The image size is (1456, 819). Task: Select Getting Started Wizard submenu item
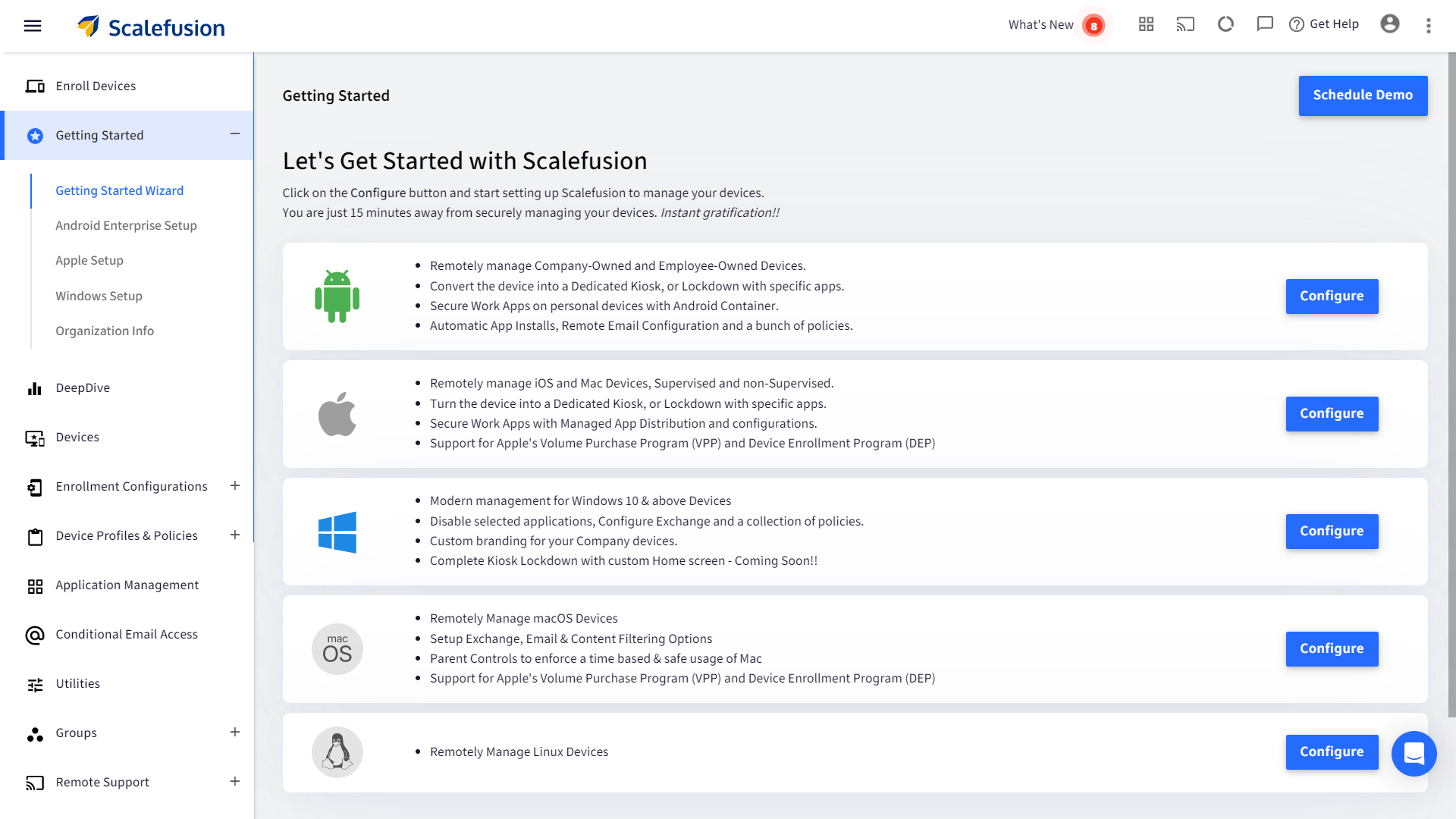119,190
